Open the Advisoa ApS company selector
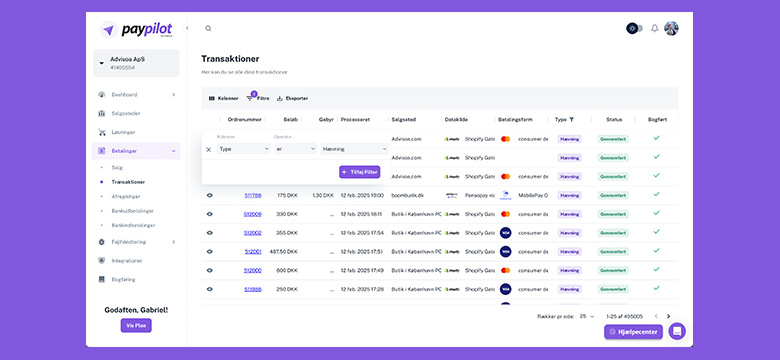 pos(136,63)
